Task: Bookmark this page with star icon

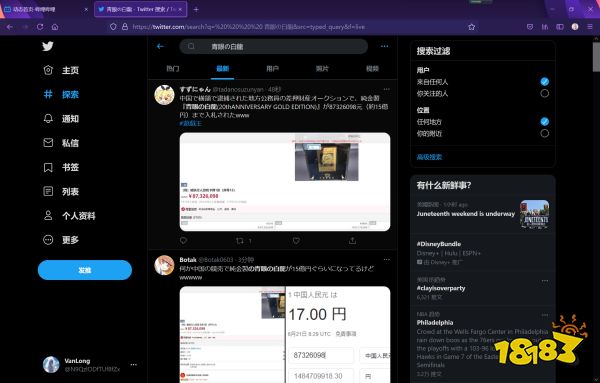Action: point(471,27)
